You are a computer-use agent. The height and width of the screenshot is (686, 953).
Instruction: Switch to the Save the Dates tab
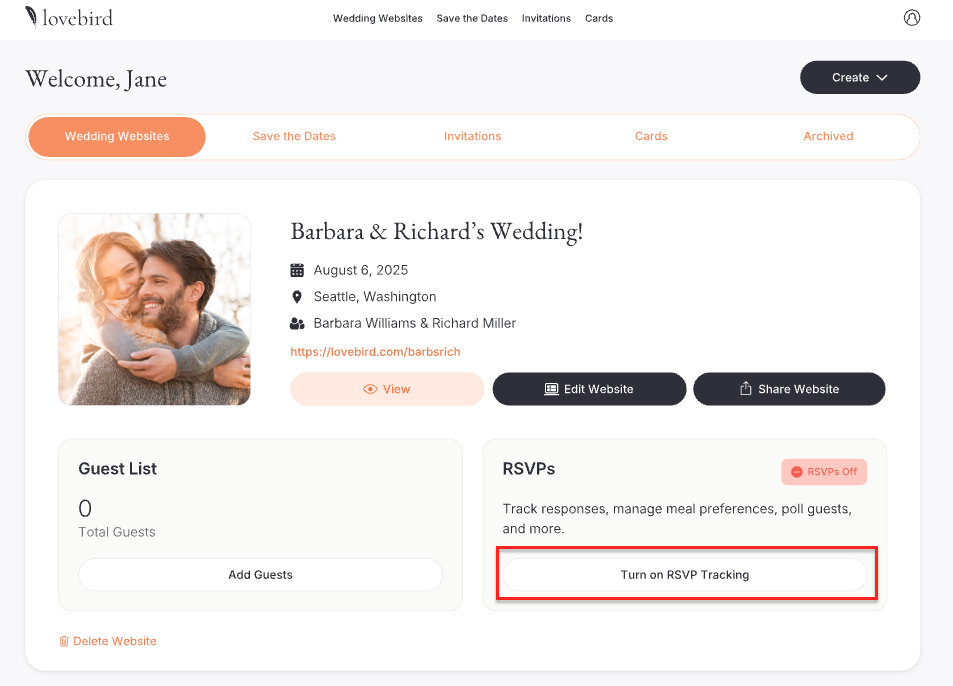click(294, 136)
